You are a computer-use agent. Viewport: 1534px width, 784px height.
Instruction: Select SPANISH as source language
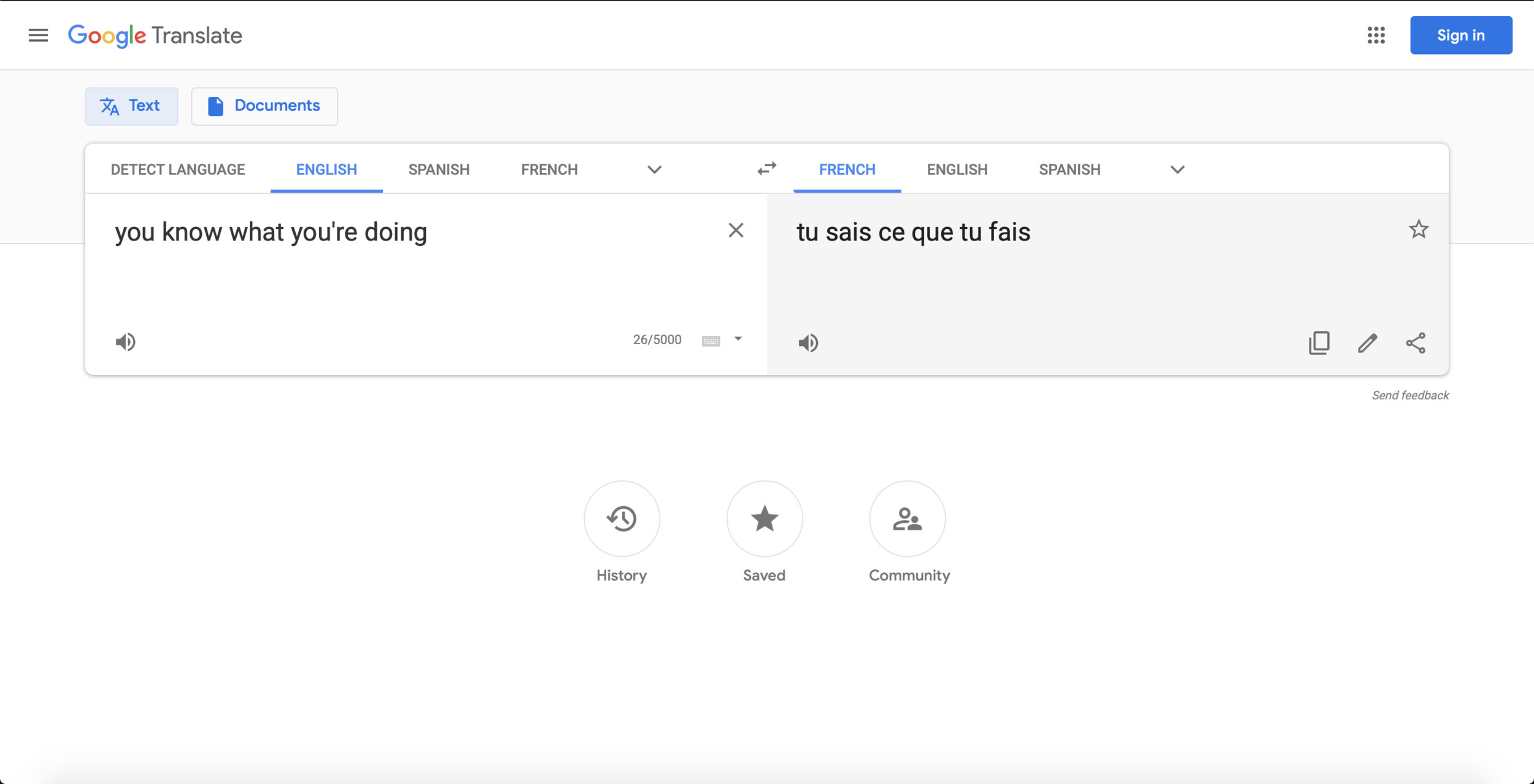coord(439,169)
